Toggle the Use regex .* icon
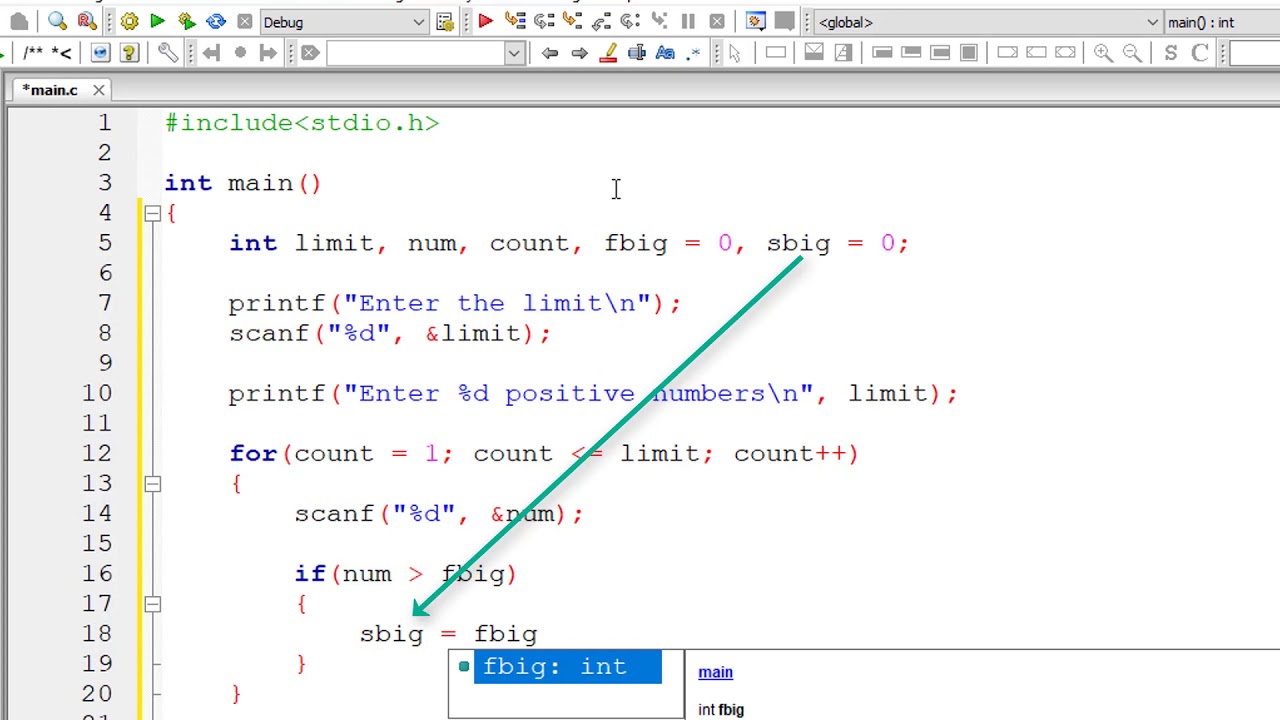1280x720 pixels. 694,53
